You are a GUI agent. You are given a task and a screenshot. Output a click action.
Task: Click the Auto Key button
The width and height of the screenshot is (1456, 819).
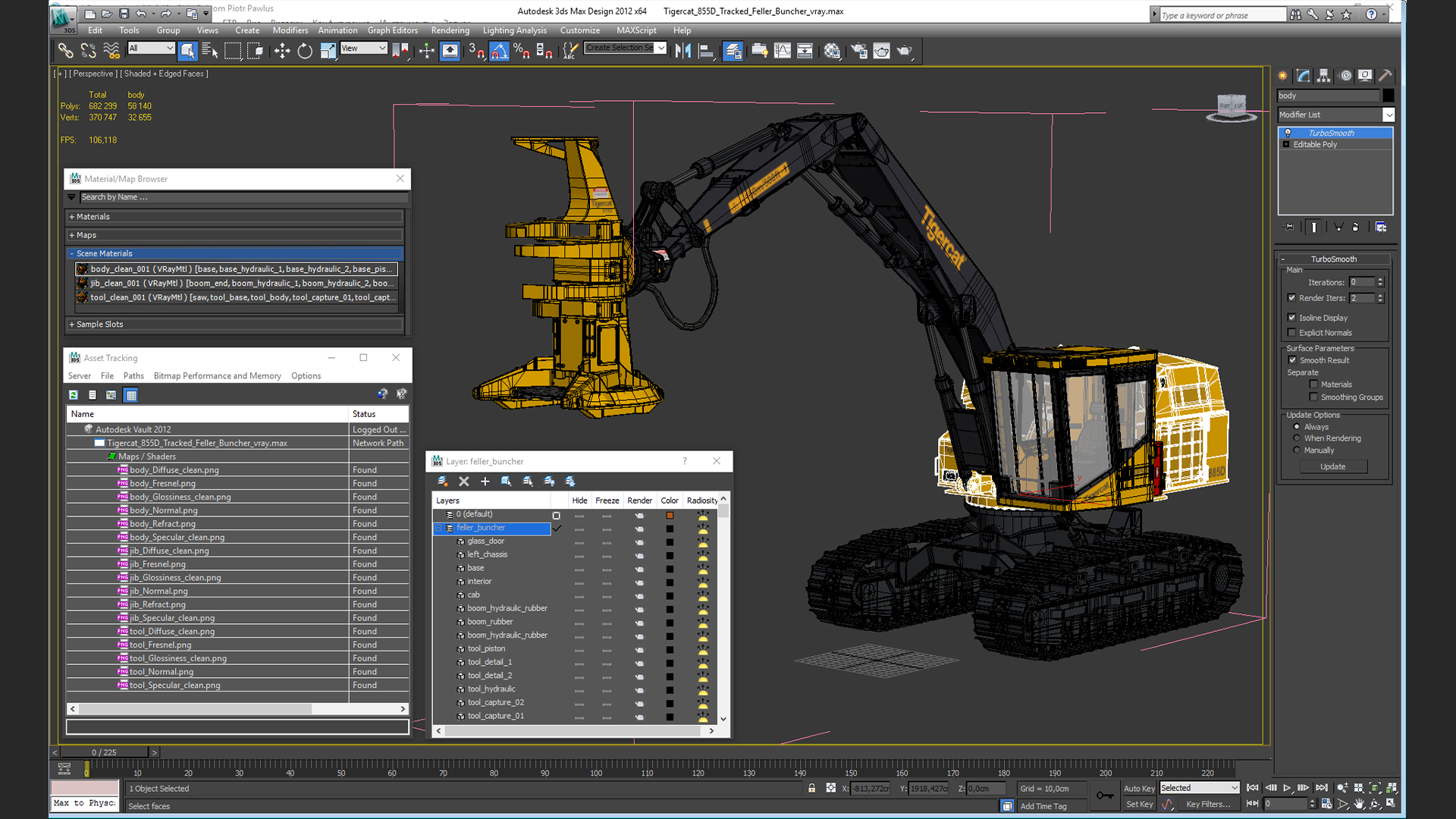click(1139, 788)
